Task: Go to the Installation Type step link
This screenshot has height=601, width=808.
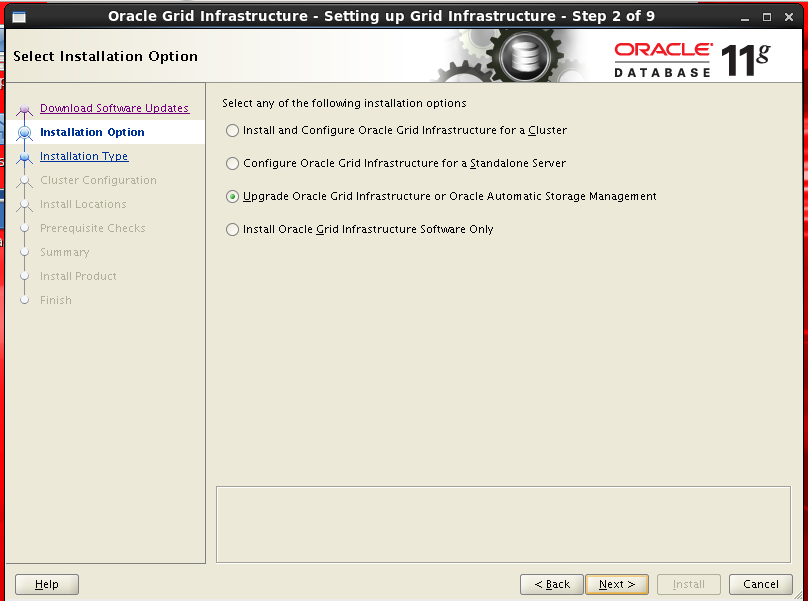Action: 84,156
